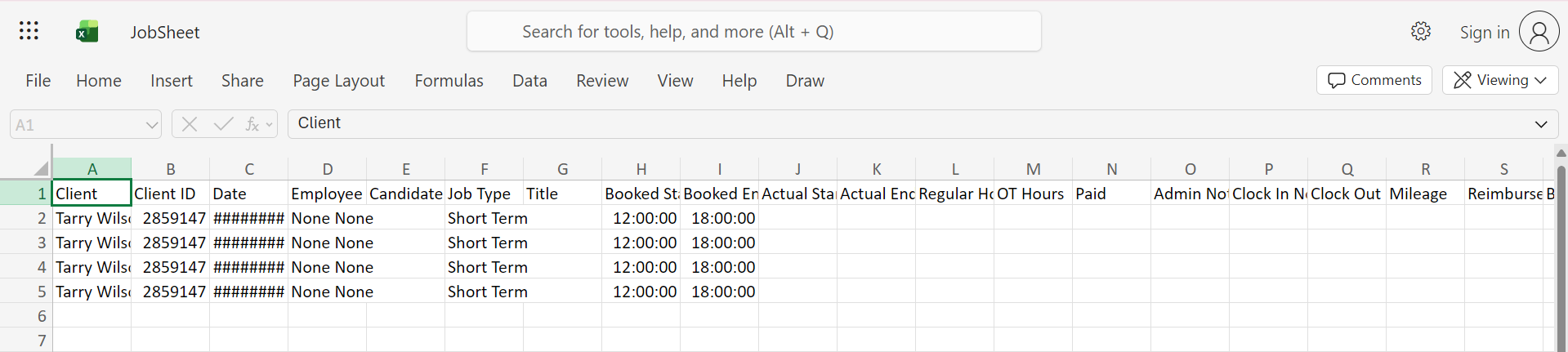This screenshot has height=352, width=1568.
Task: Click the Comments button
Action: click(1374, 80)
